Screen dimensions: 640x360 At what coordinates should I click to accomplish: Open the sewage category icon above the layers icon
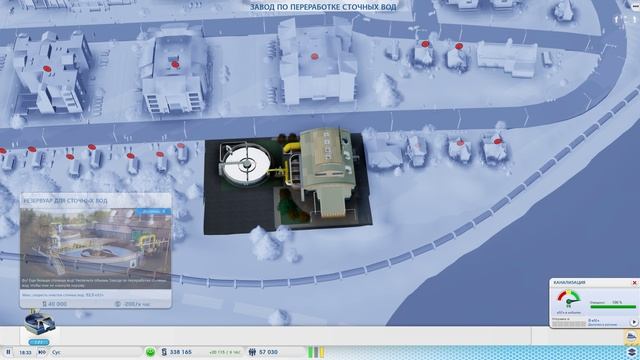point(631,337)
